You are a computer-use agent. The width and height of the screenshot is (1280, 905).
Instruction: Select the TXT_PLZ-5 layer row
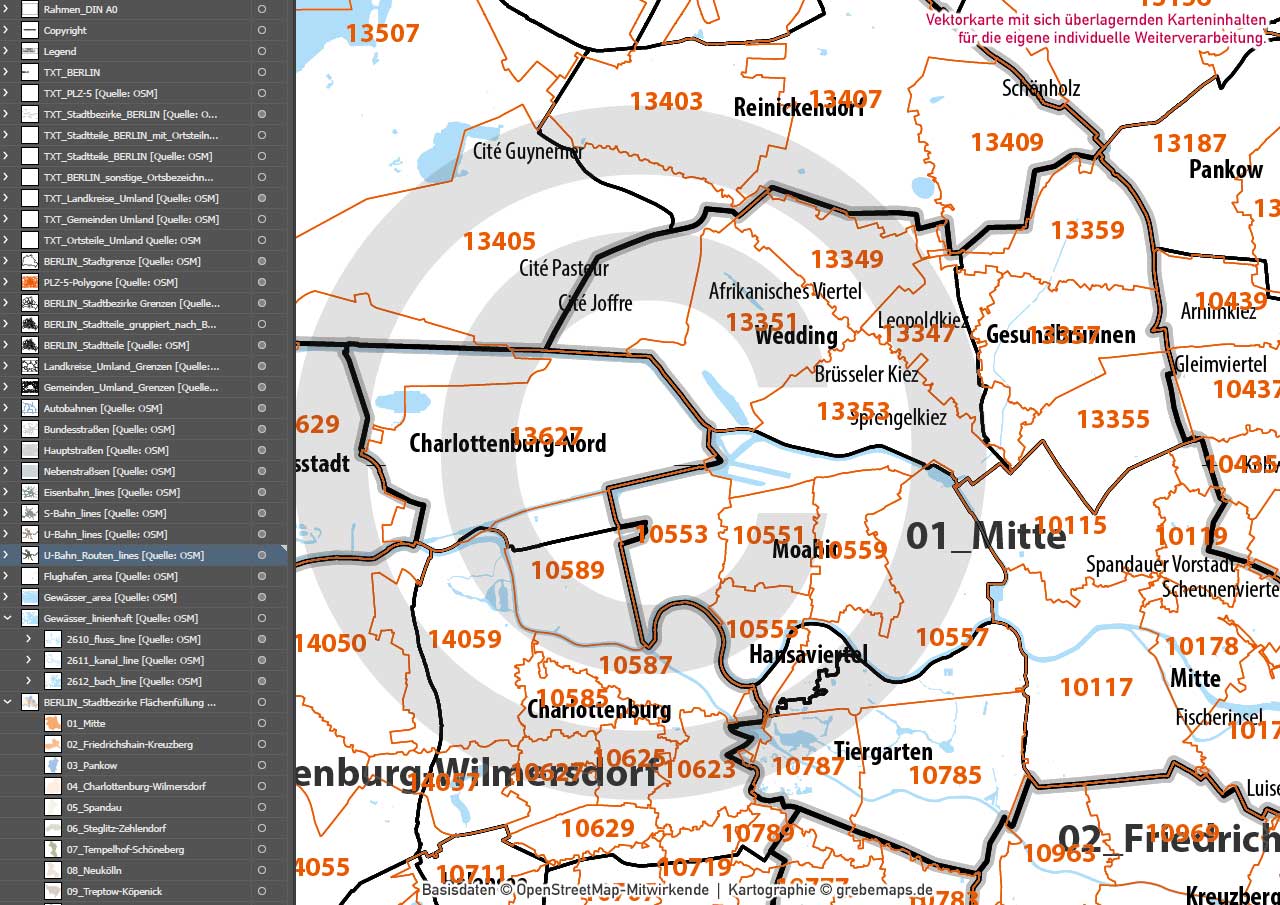(x=130, y=94)
